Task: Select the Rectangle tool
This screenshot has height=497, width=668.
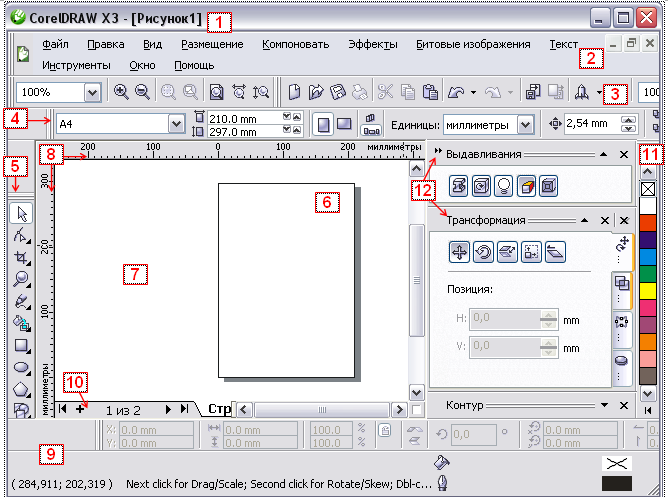Action: 21,345
